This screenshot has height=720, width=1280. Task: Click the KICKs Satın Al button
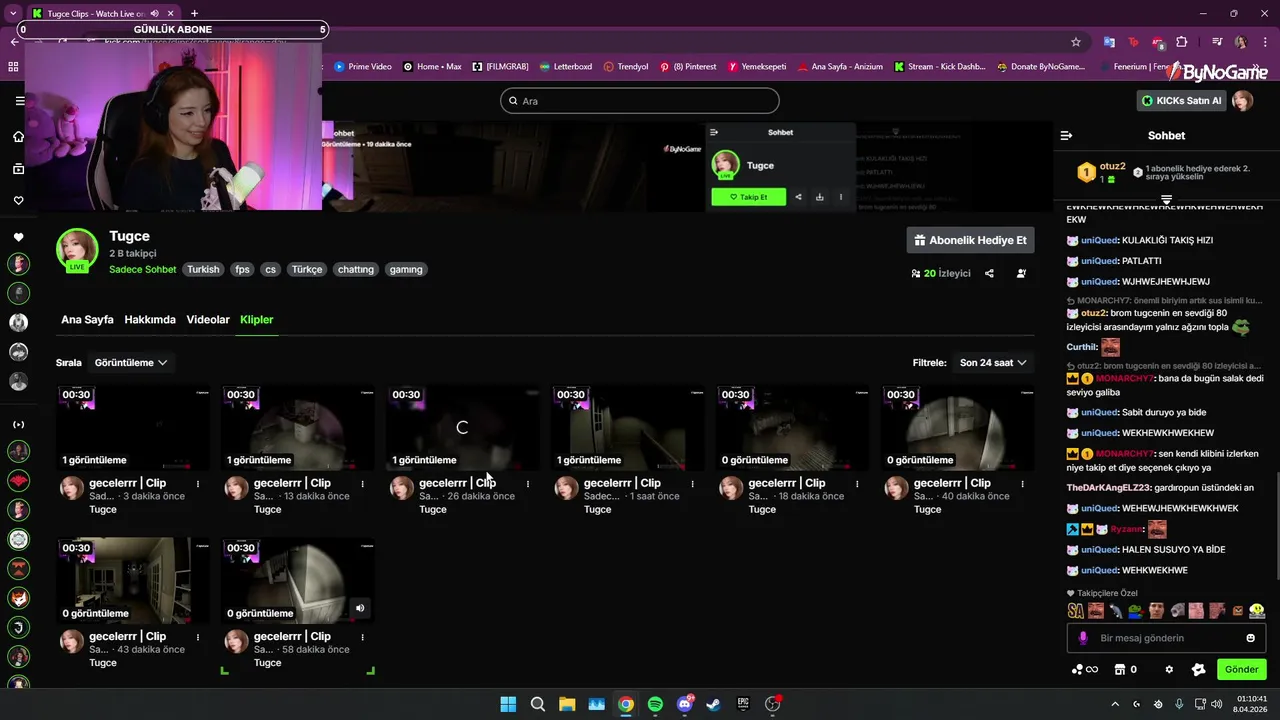pos(1182,101)
